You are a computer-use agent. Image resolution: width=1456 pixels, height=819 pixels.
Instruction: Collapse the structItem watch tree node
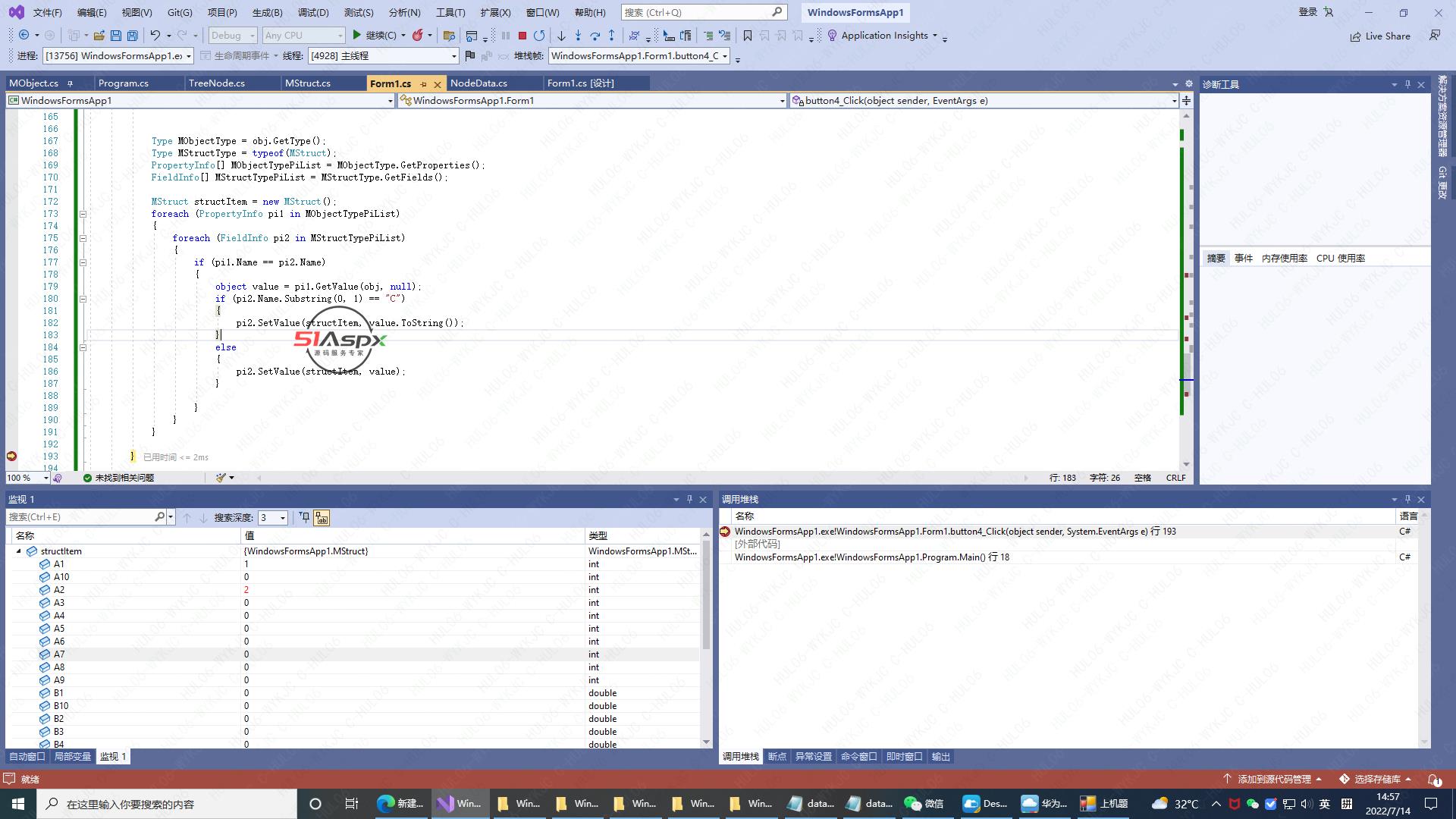click(x=18, y=551)
